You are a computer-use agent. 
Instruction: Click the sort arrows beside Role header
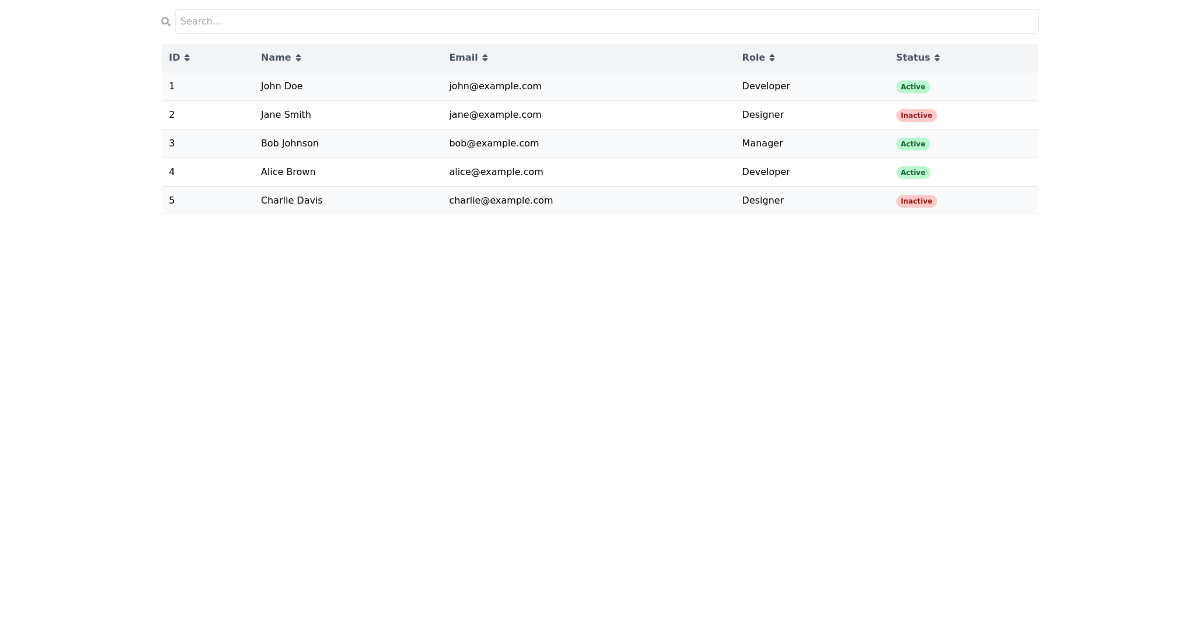(x=772, y=57)
